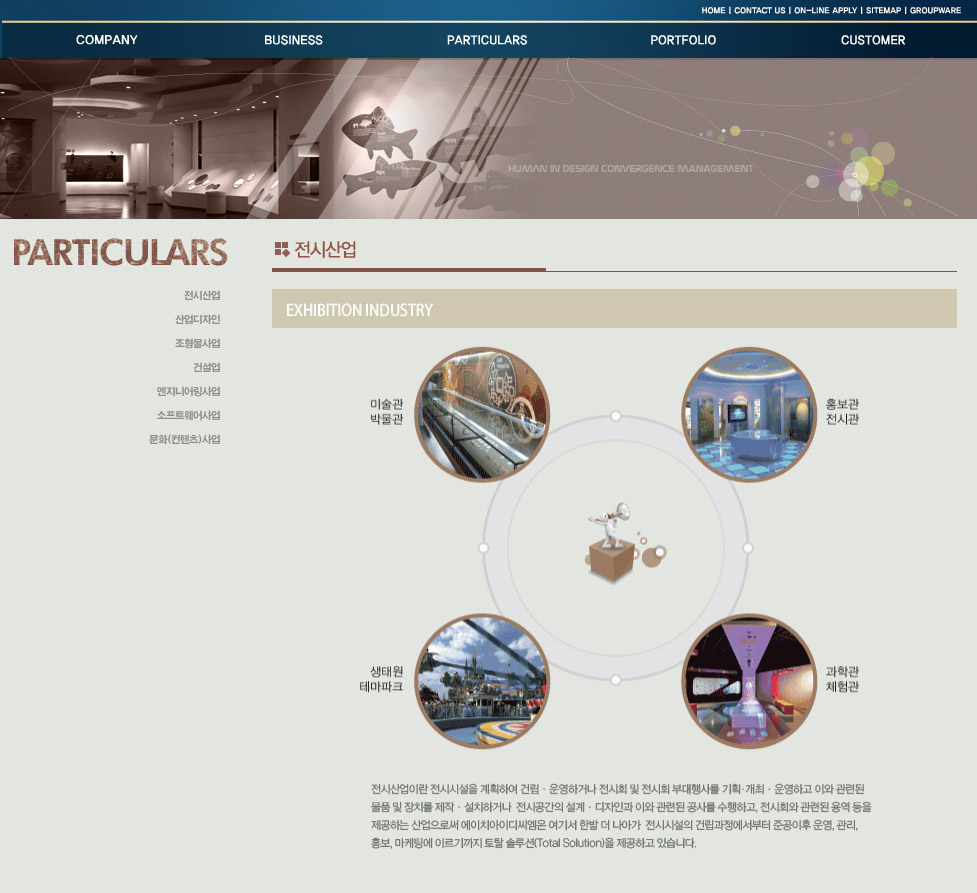Click the fish exhibit hero banner image
The image size is (977, 893).
coord(488,138)
